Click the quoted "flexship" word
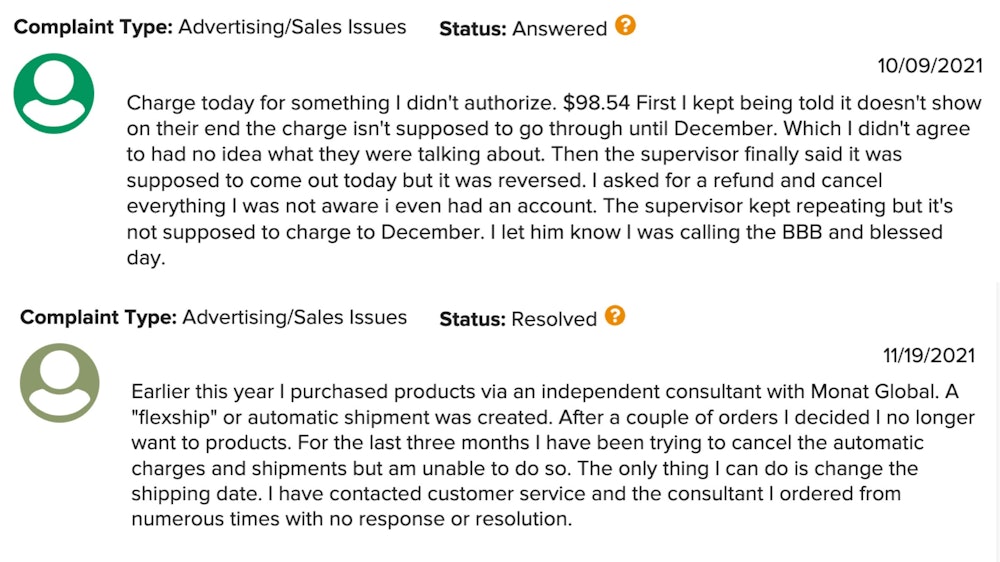 (176, 416)
